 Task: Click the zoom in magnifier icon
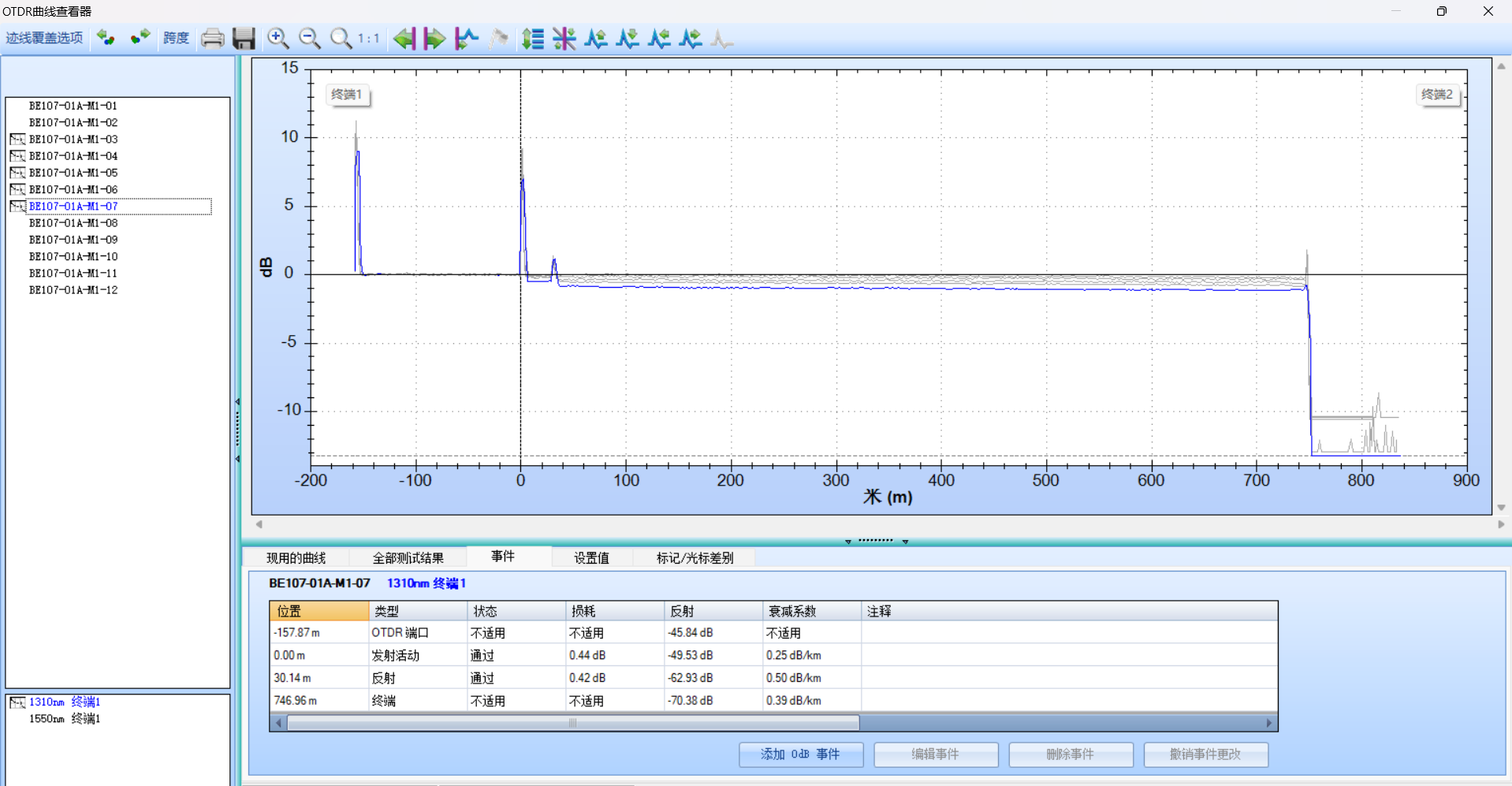(x=277, y=39)
